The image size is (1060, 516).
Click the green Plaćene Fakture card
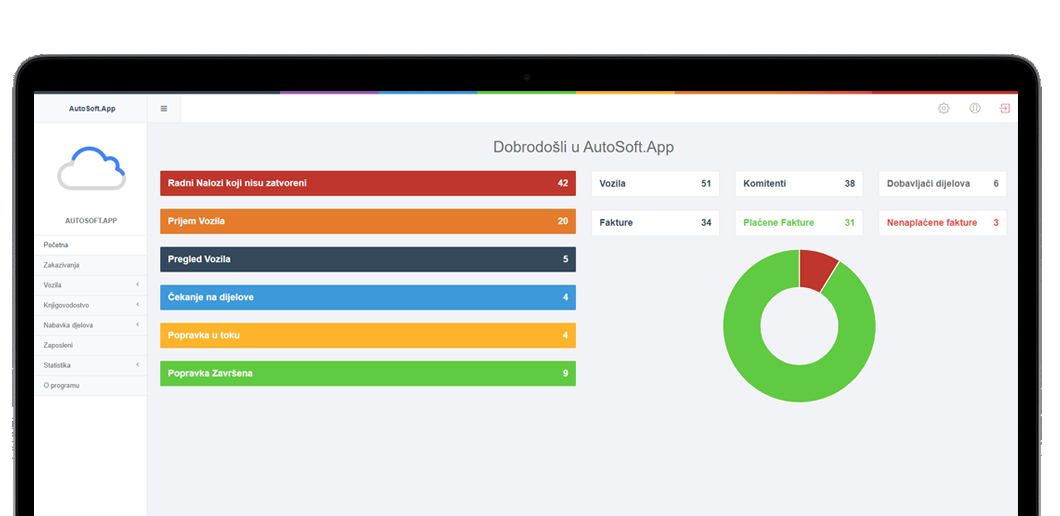[799, 222]
